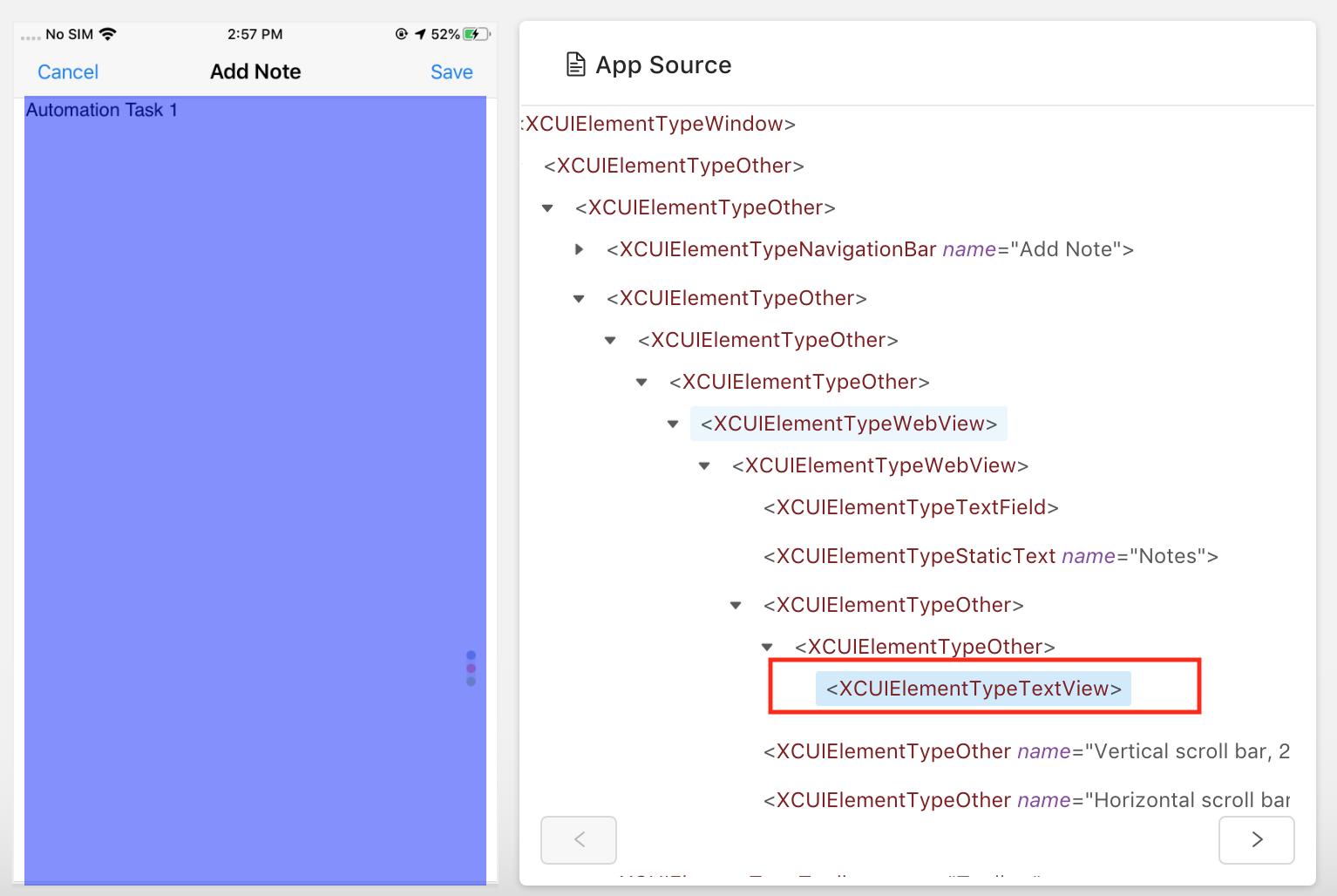Click the Cancel button in Add Note
This screenshot has height=896, width=1337.
(x=67, y=71)
